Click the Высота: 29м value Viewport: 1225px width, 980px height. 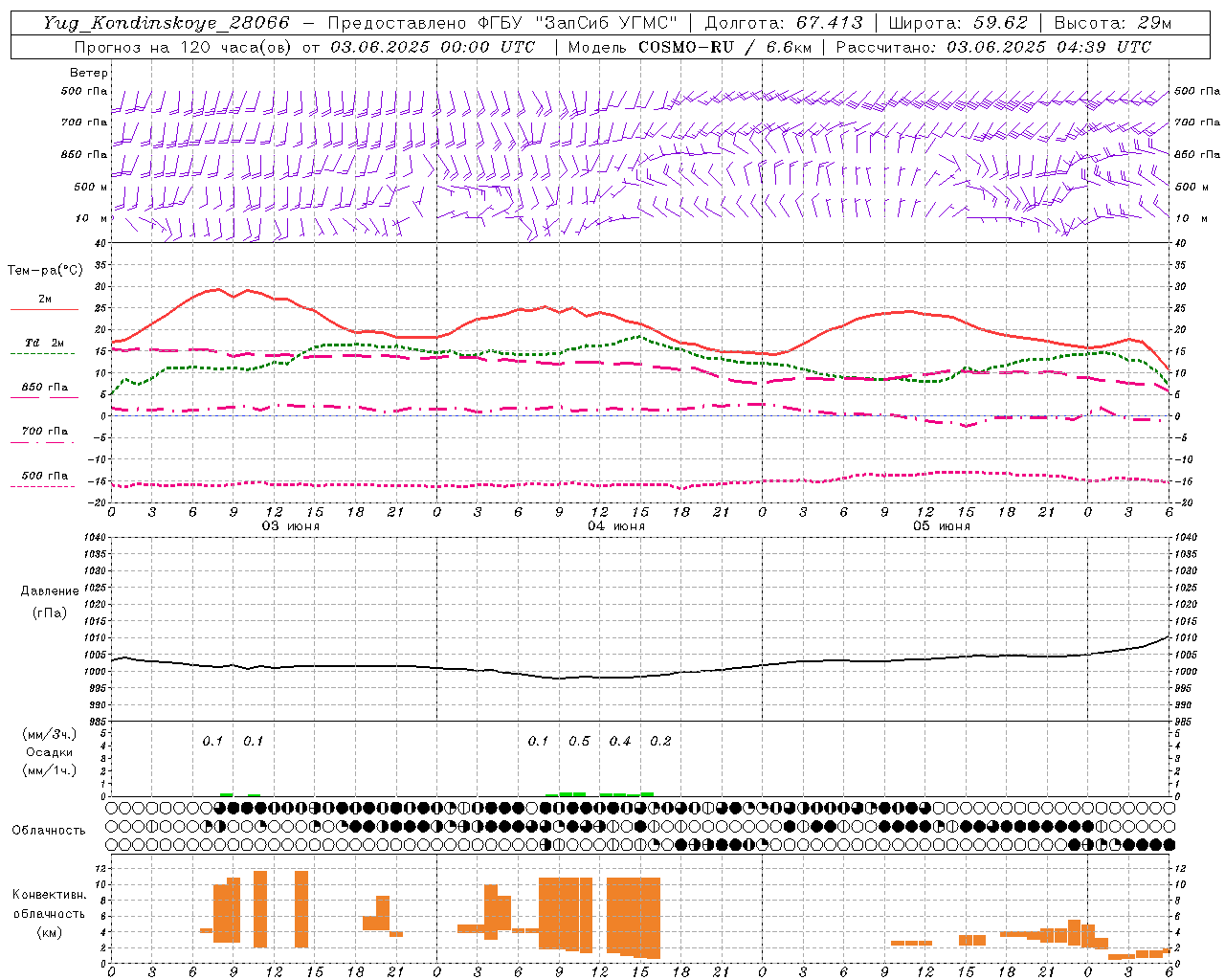[1113, 23]
